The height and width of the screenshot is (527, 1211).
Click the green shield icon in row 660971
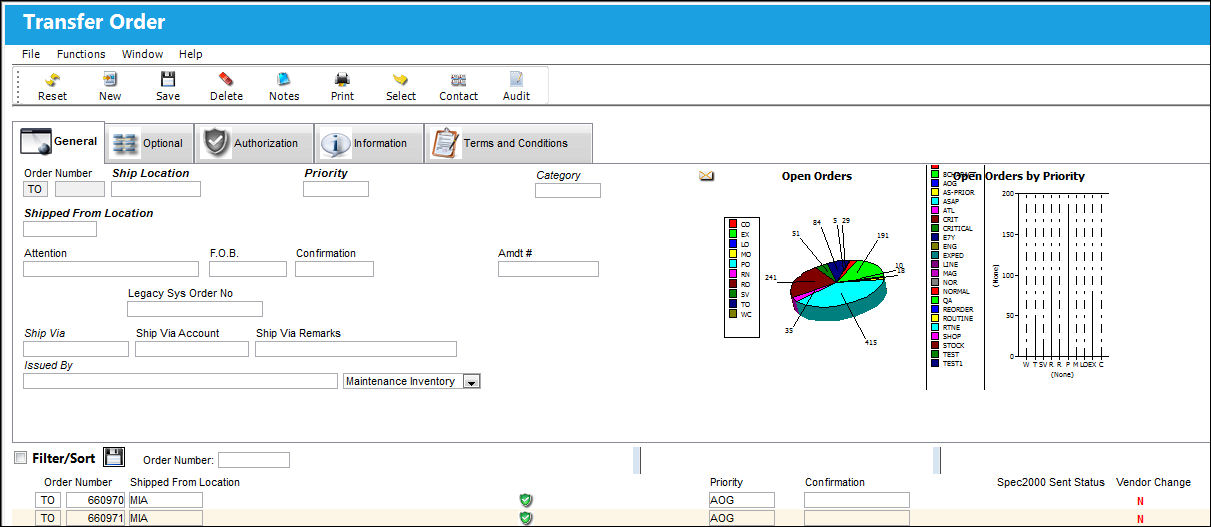(x=525, y=518)
